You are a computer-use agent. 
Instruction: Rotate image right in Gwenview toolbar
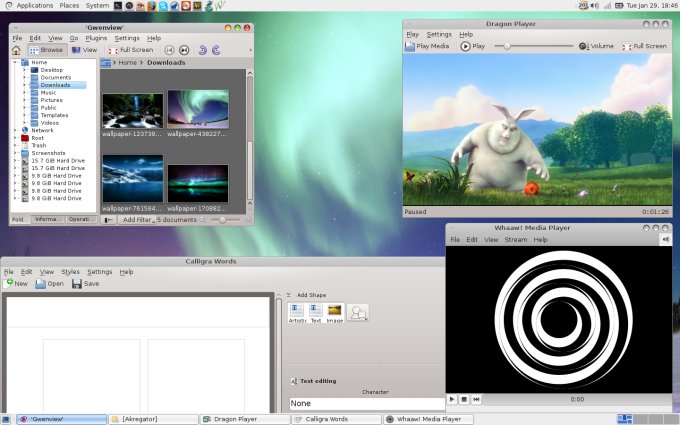[216, 50]
